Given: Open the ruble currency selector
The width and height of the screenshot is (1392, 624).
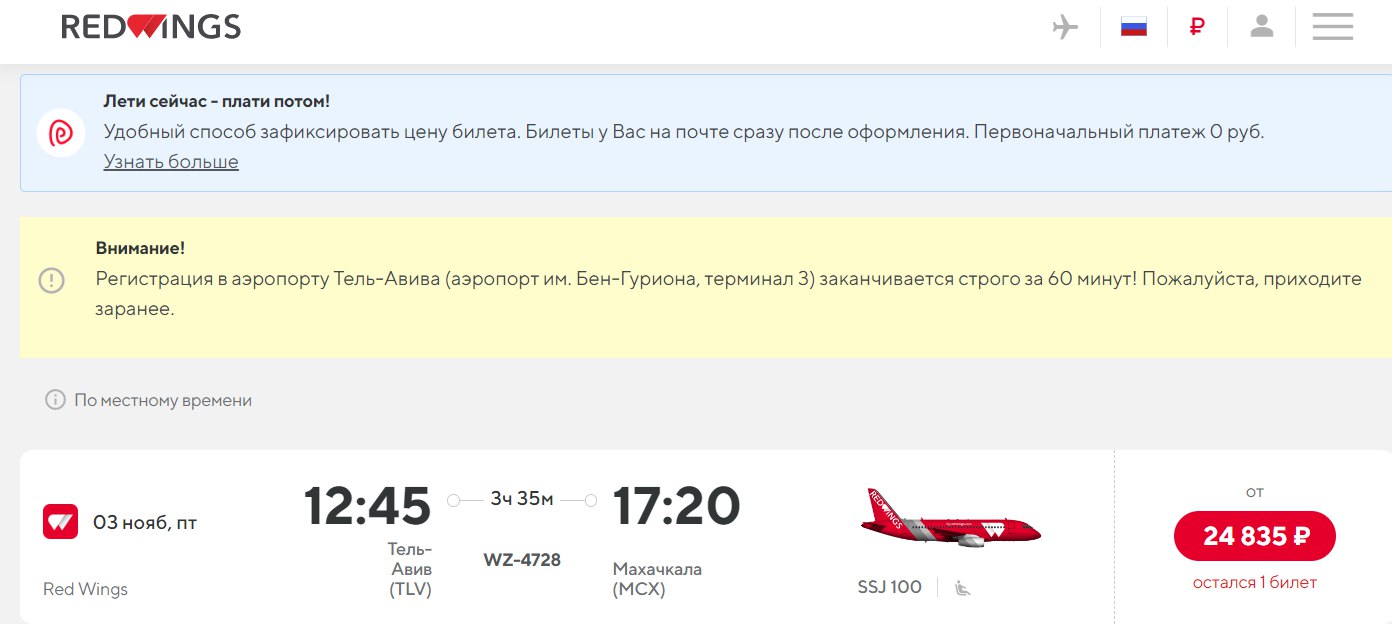Looking at the screenshot, I should (1197, 27).
